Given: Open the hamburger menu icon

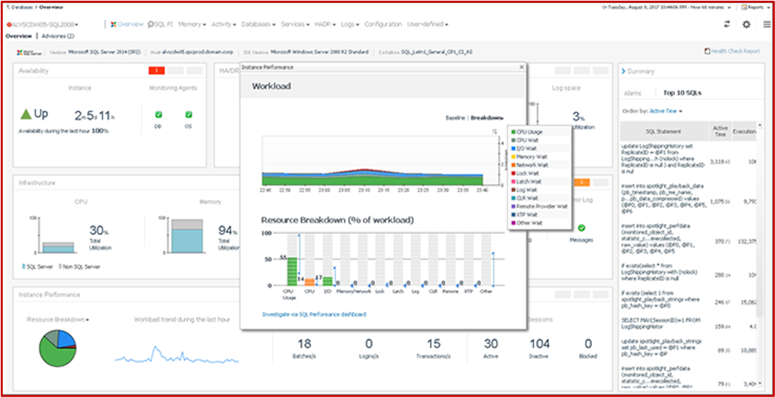Looking at the screenshot, I should (x=766, y=24).
